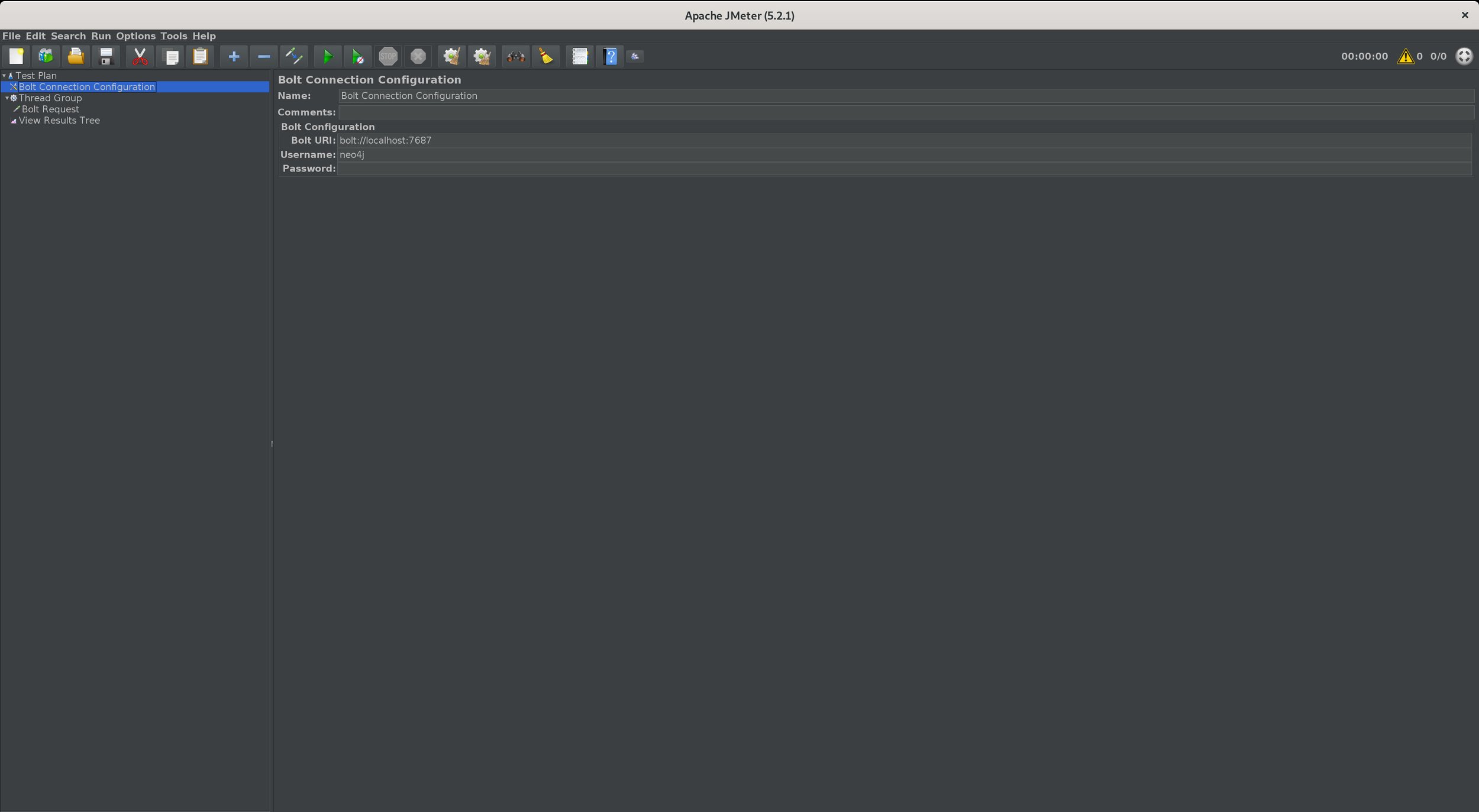Screen dimensions: 1479x812
Task: Select Bolt Request sampler
Action: [50, 109]
